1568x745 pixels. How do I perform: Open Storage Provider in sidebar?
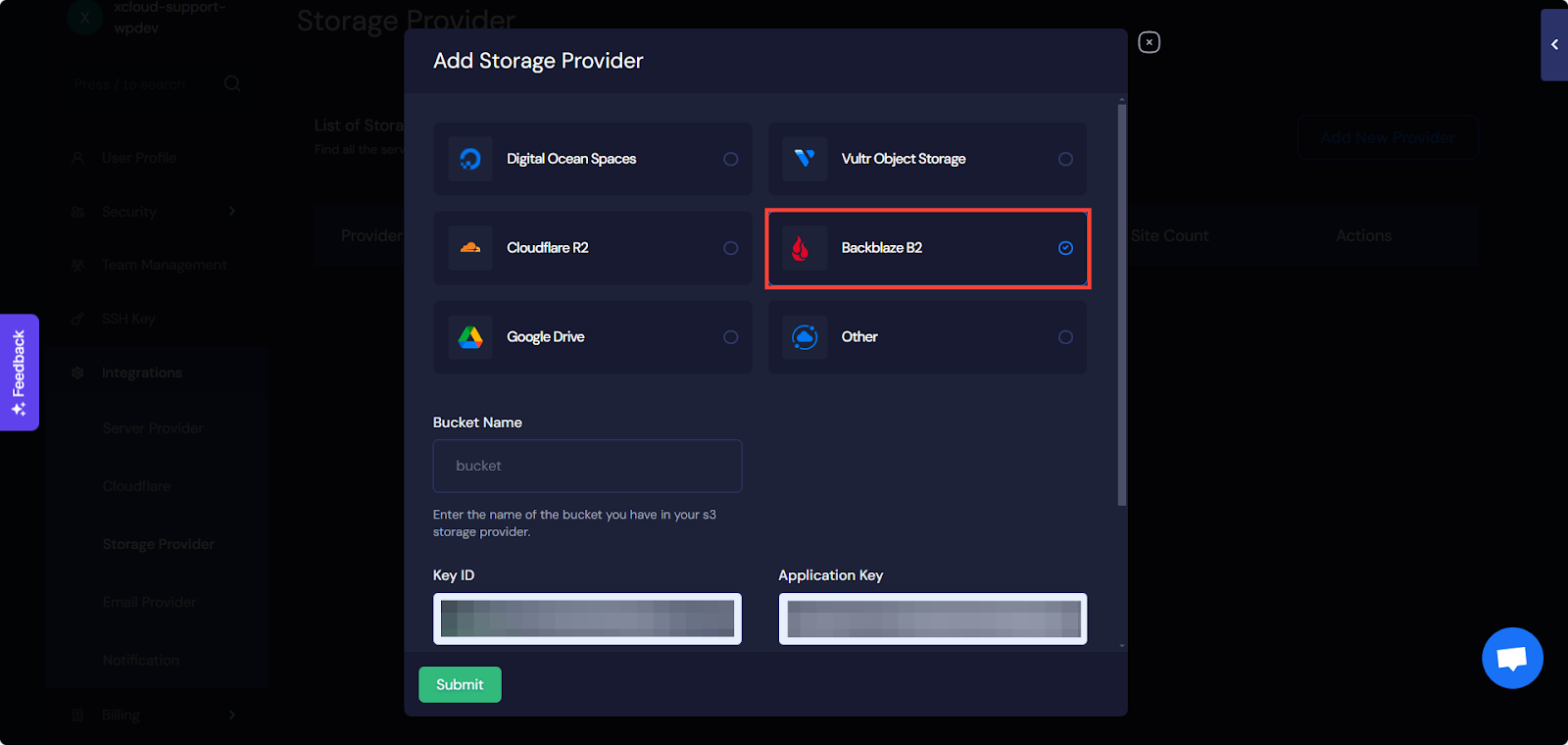[158, 544]
